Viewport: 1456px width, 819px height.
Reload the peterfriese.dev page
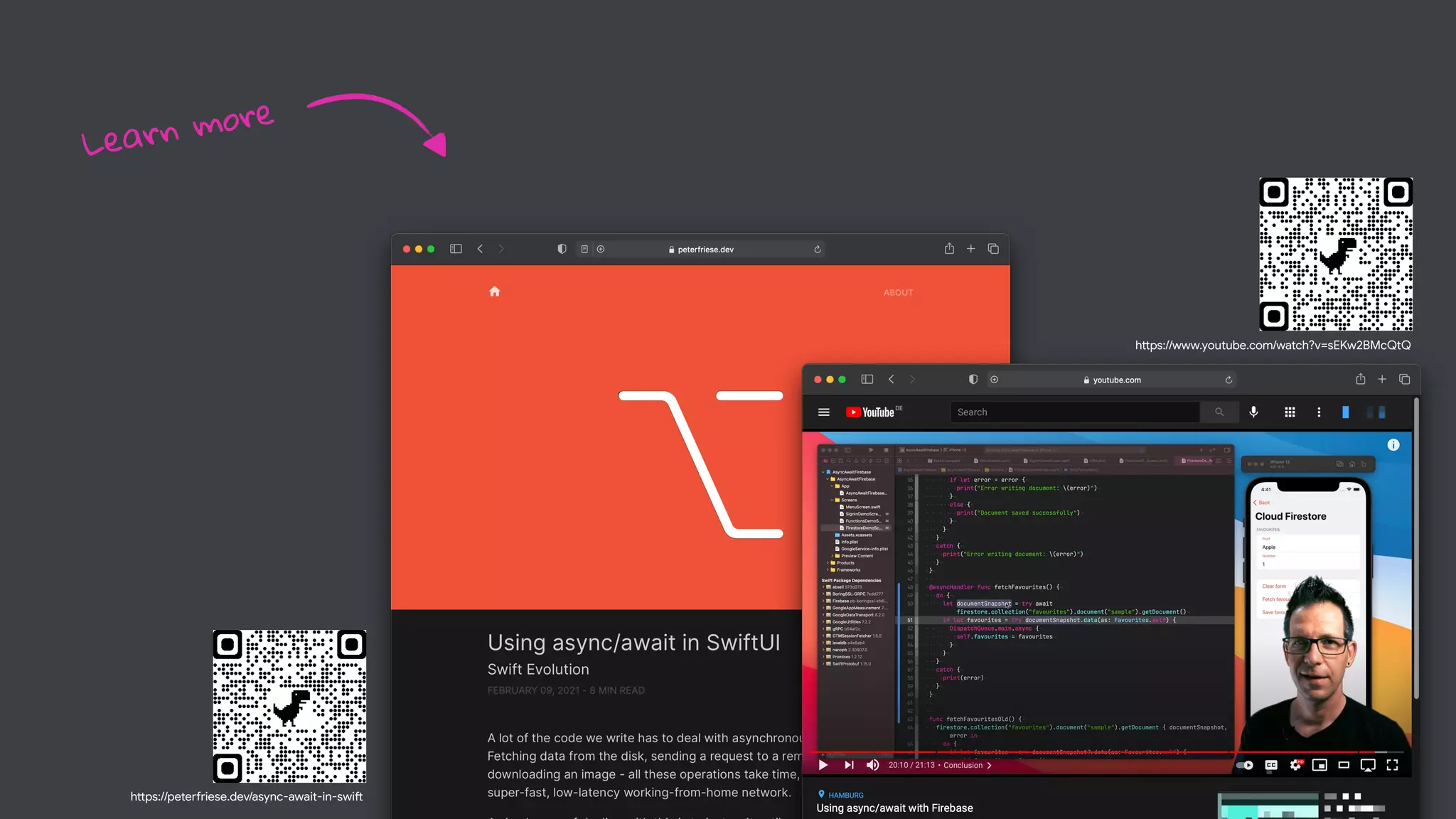pyautogui.click(x=818, y=250)
